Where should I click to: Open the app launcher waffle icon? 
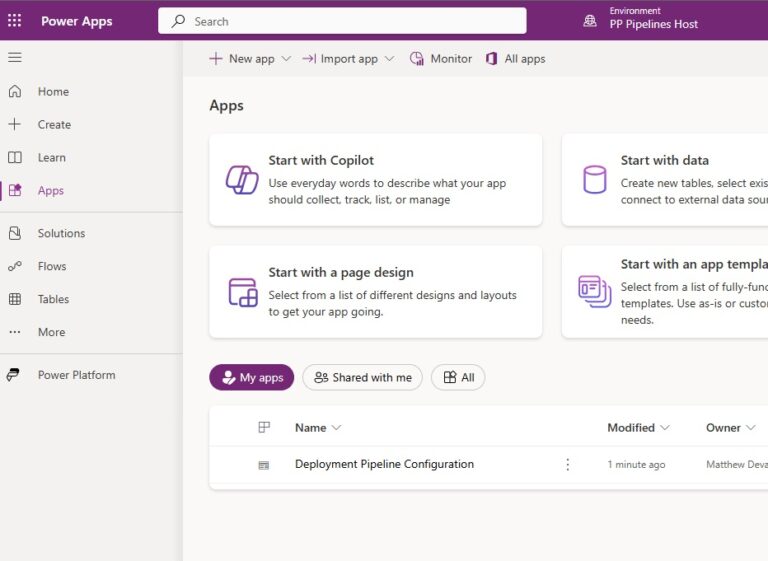14,21
